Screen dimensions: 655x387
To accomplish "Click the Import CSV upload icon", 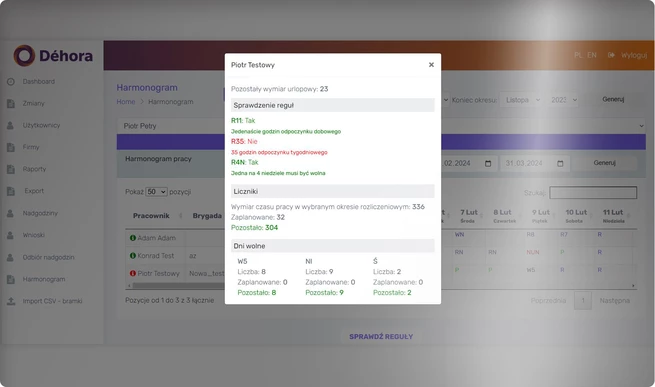I will click(x=11, y=301).
